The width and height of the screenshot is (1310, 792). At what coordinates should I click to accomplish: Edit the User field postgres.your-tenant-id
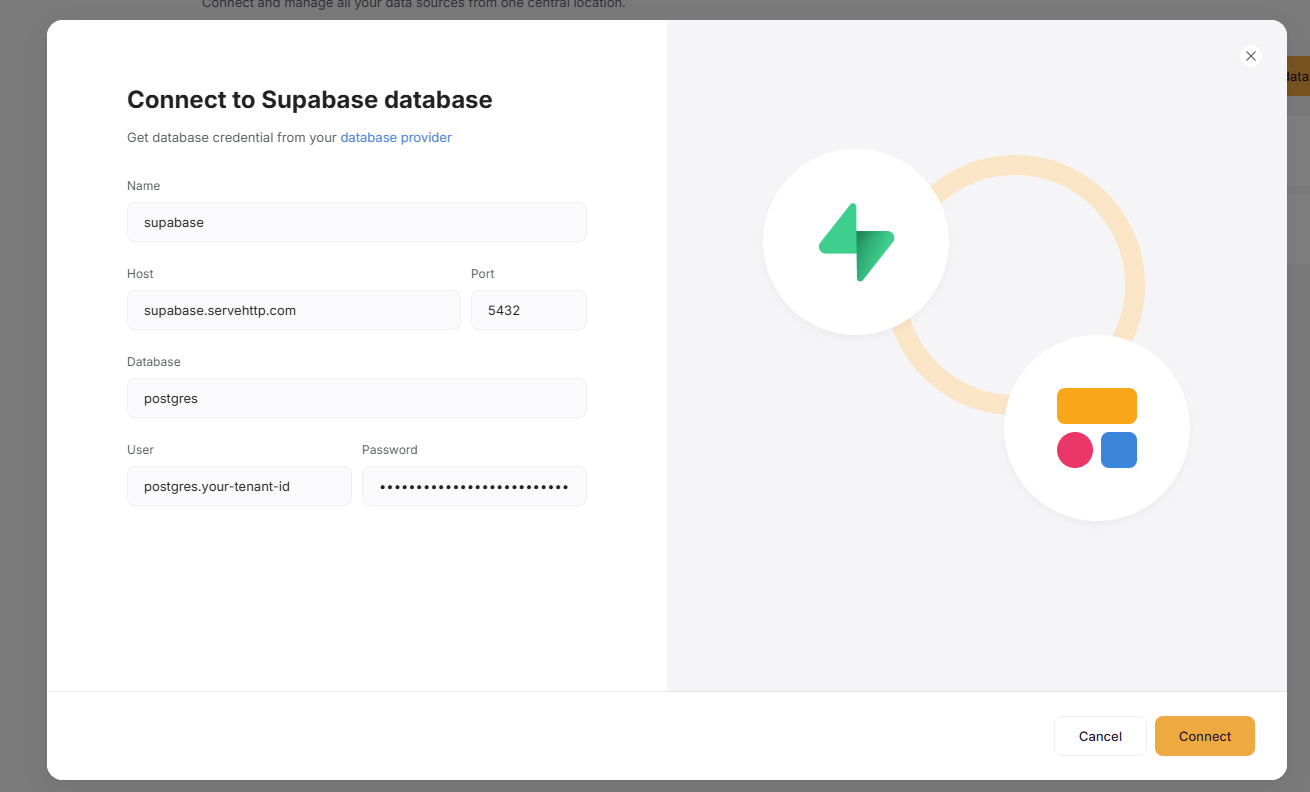[x=239, y=486]
